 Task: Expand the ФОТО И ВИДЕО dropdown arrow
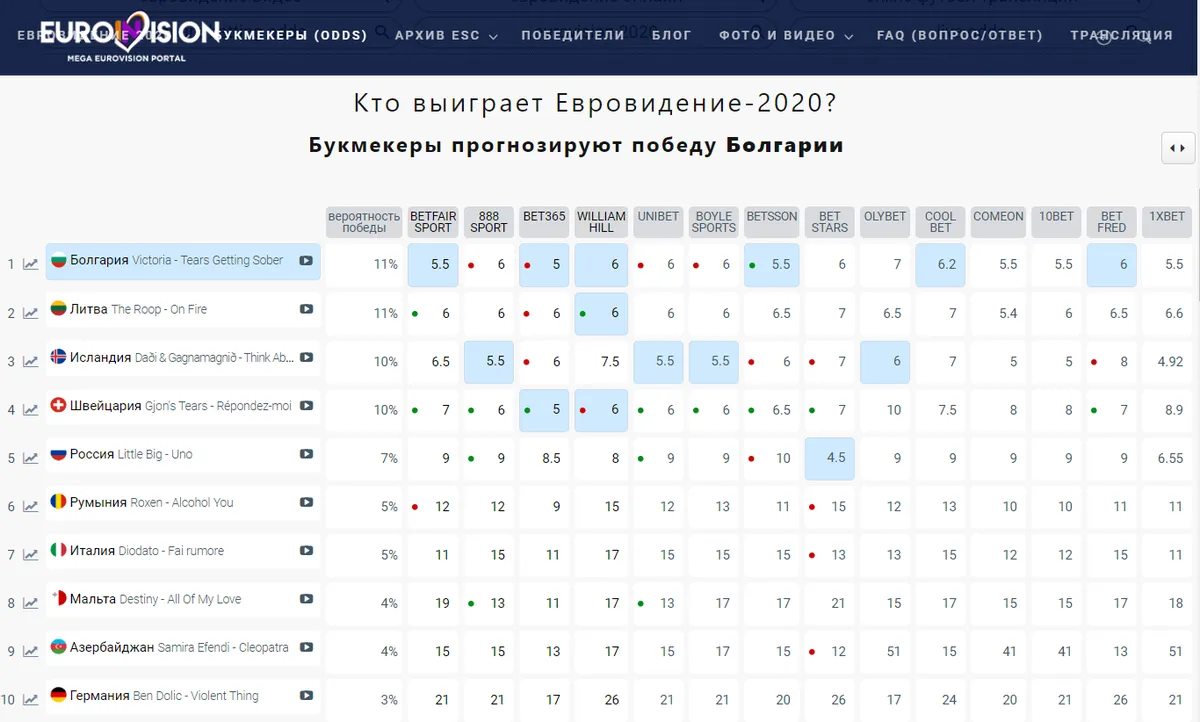pos(849,36)
